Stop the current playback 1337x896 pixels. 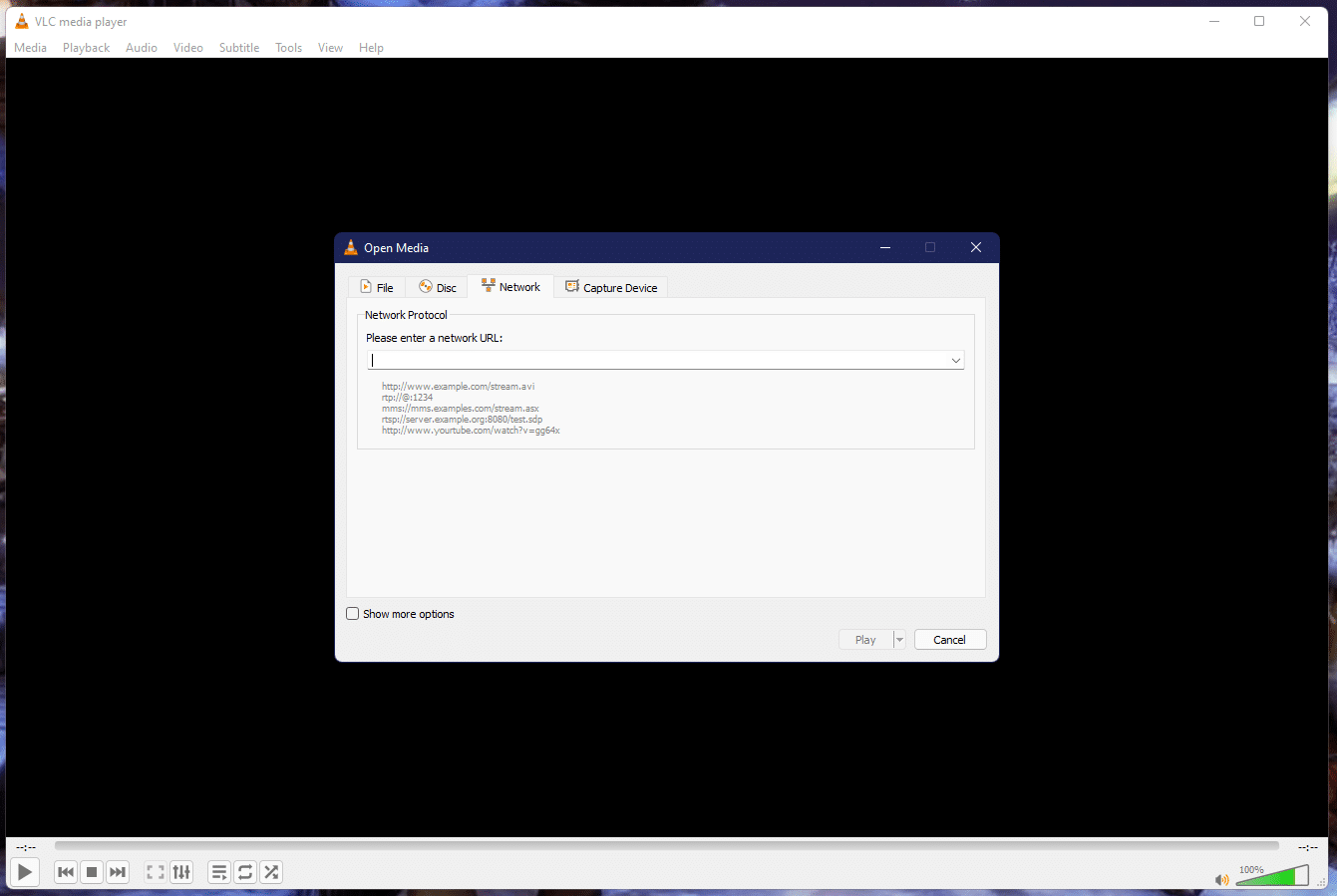91,871
